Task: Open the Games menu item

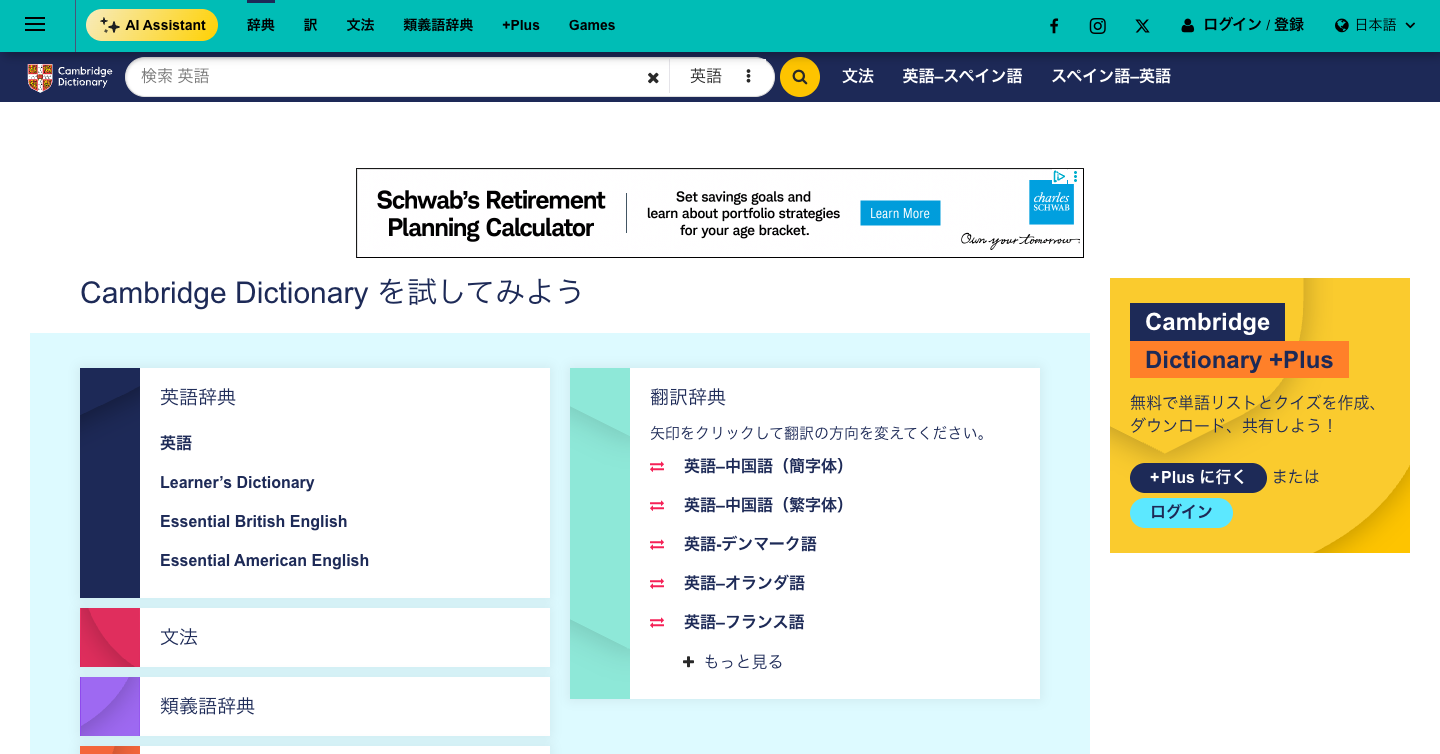Action: tap(592, 25)
